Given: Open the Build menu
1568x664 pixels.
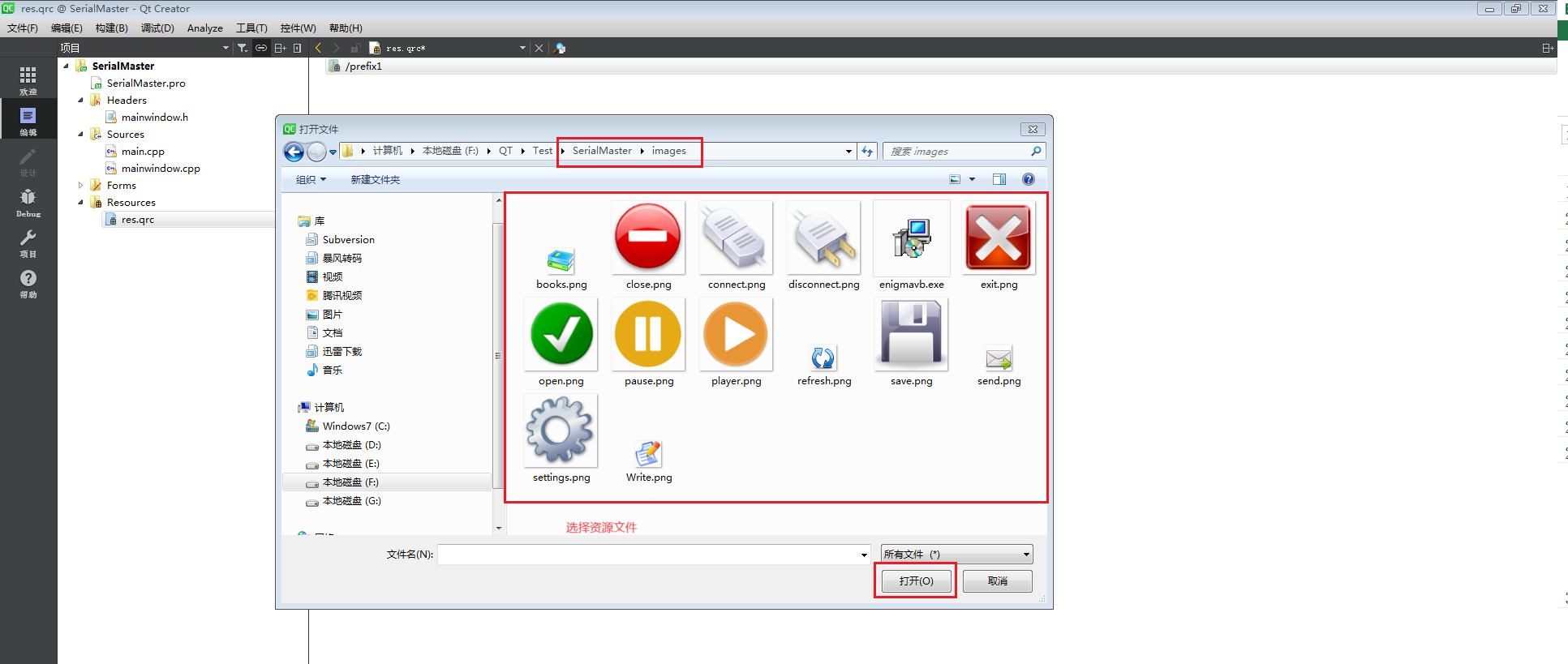Looking at the screenshot, I should click(111, 28).
